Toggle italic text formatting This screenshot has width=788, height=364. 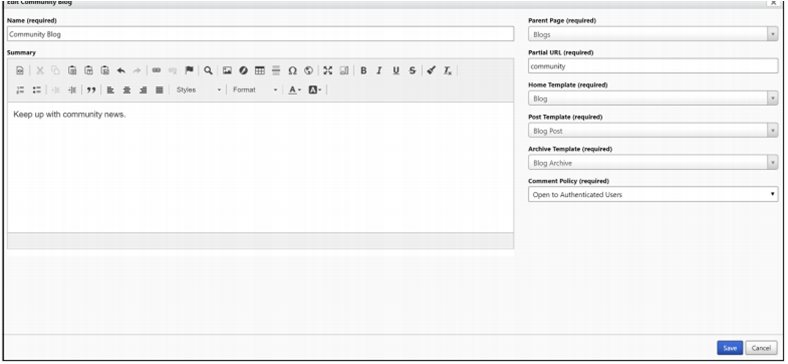click(x=379, y=71)
